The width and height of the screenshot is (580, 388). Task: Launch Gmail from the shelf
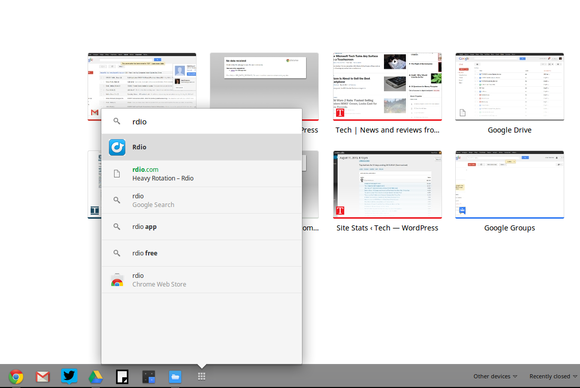click(x=43, y=377)
